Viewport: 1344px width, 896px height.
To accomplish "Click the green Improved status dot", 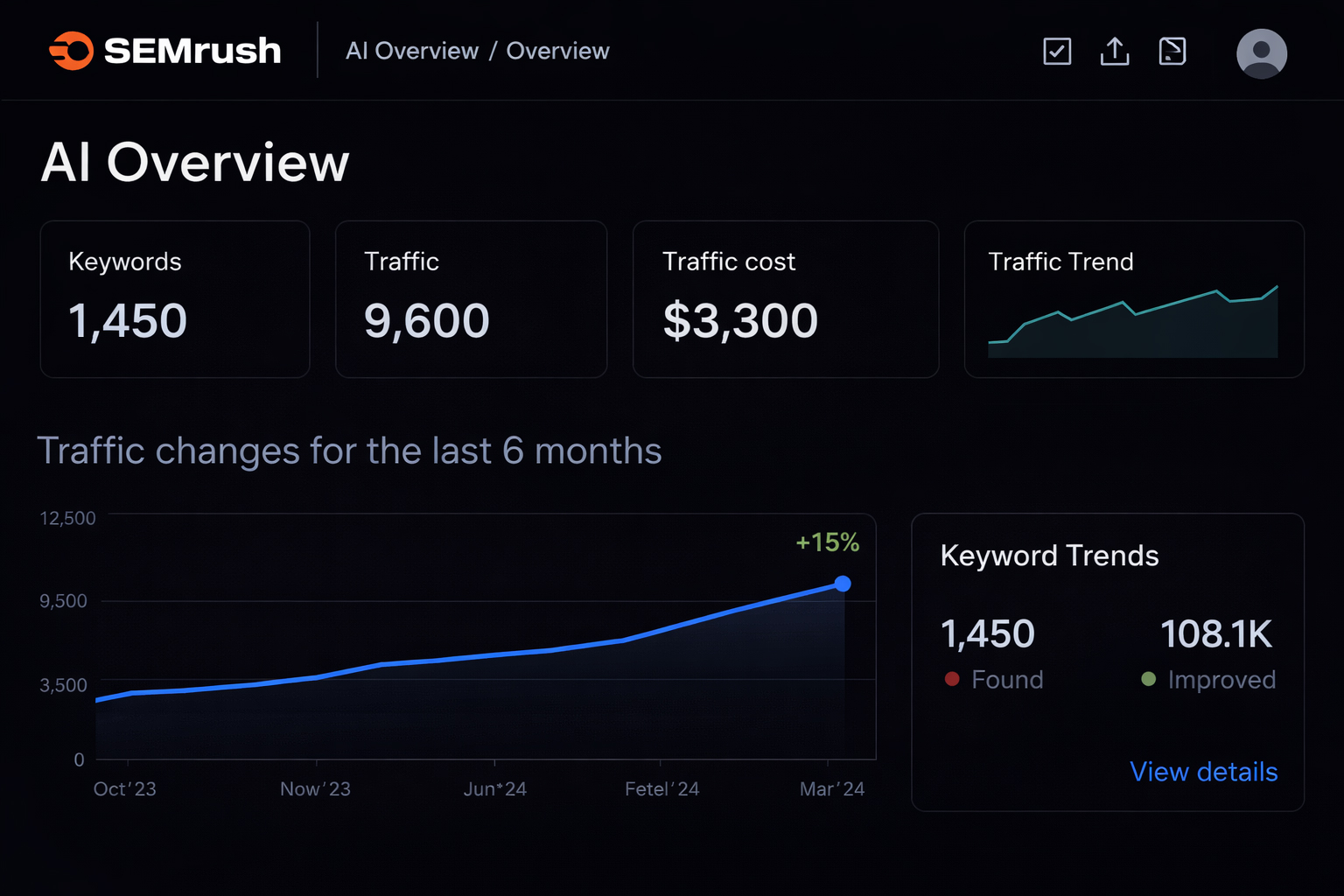I will [1148, 679].
